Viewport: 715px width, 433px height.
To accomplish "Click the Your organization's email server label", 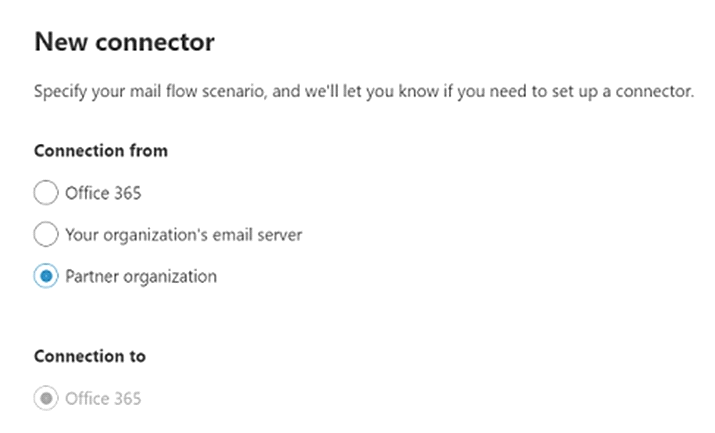I will (183, 235).
